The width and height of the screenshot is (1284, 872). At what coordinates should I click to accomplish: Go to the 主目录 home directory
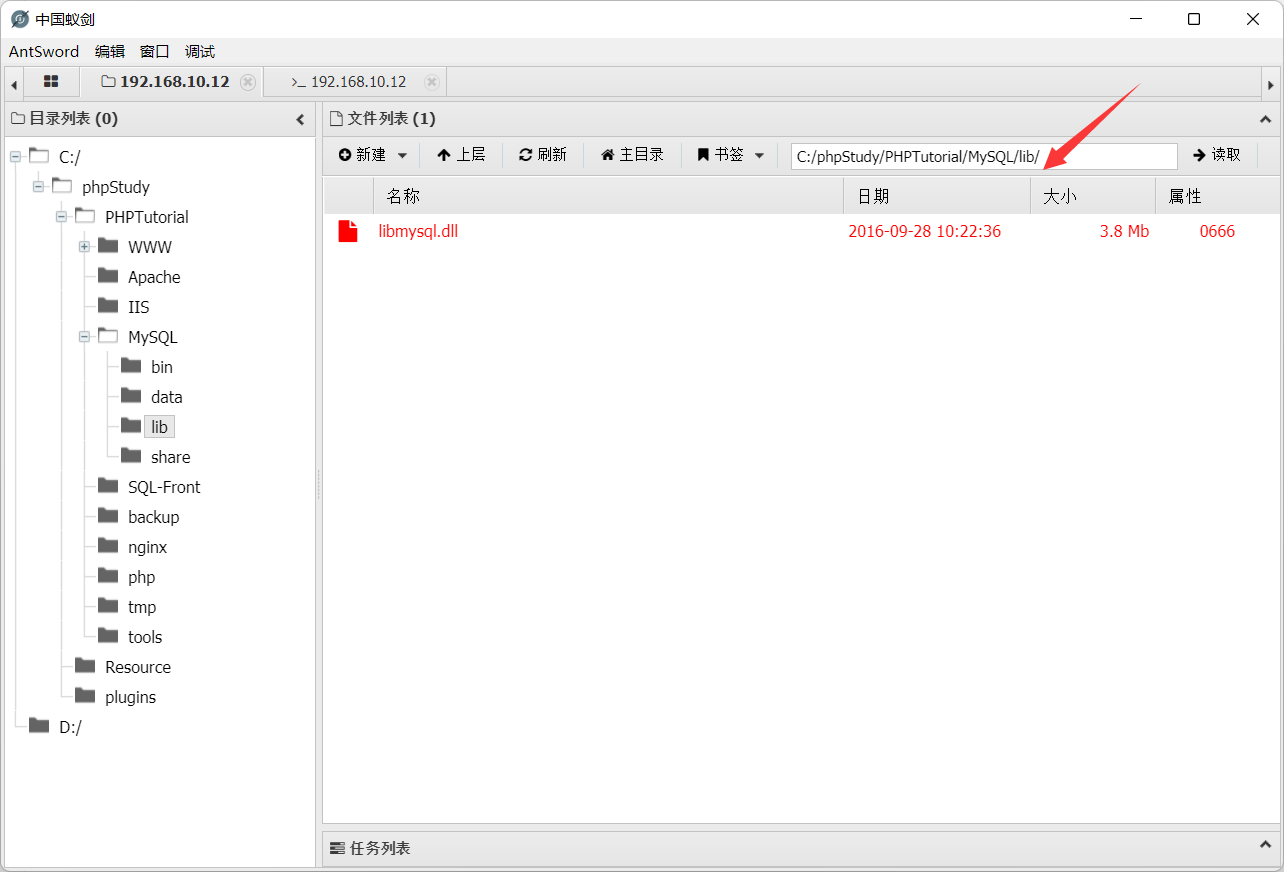pyautogui.click(x=632, y=155)
